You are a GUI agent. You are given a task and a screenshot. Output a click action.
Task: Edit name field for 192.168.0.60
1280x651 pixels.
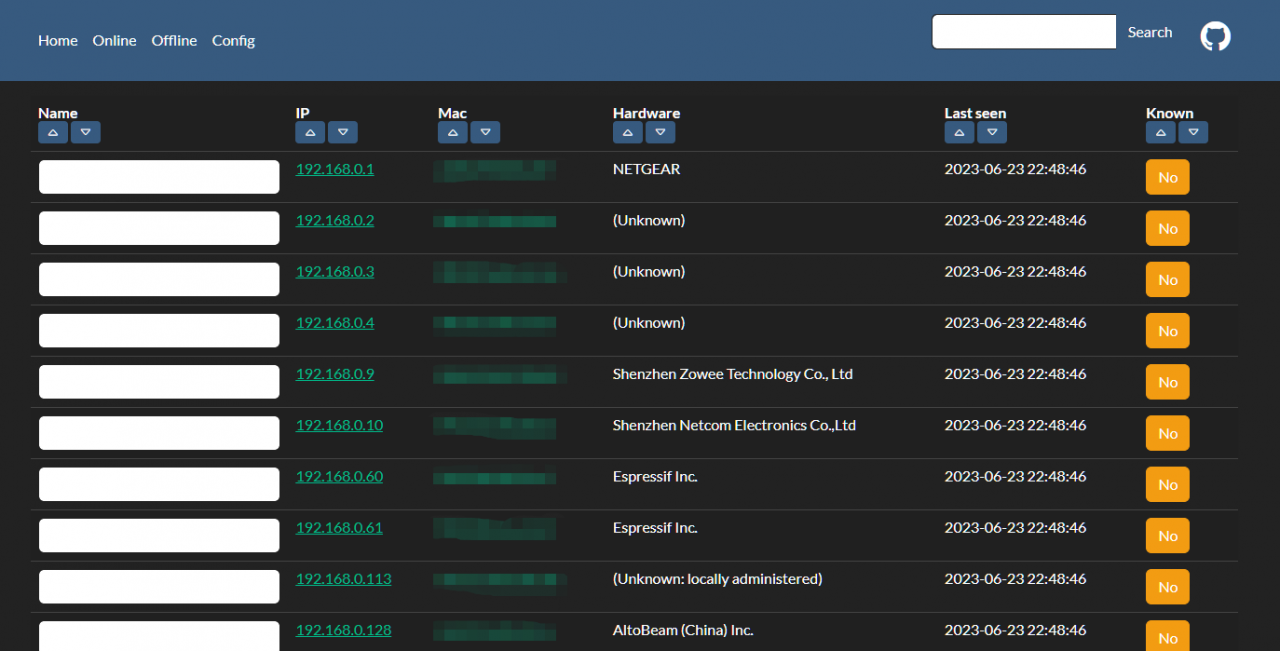coord(159,484)
